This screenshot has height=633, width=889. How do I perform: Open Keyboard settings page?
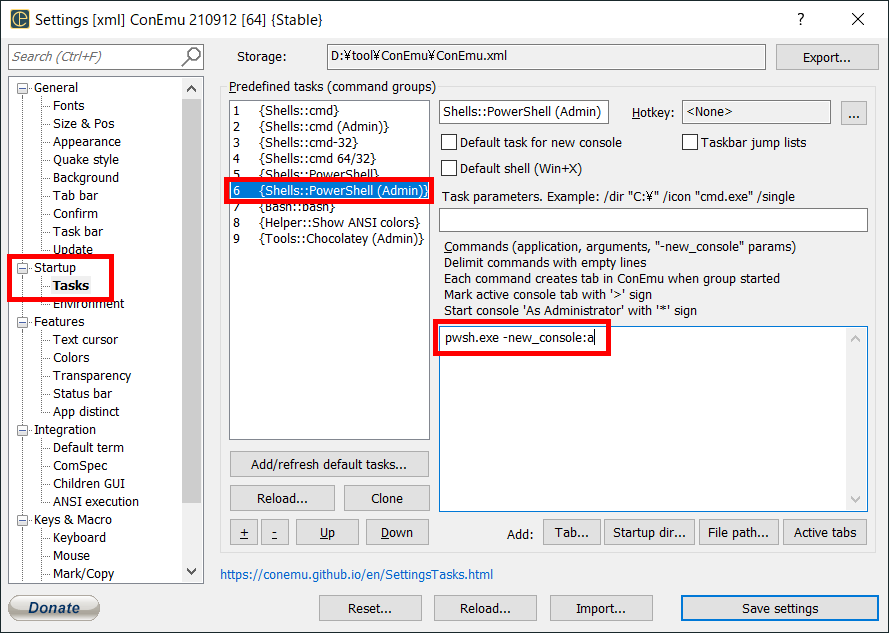pyautogui.click(x=79, y=538)
